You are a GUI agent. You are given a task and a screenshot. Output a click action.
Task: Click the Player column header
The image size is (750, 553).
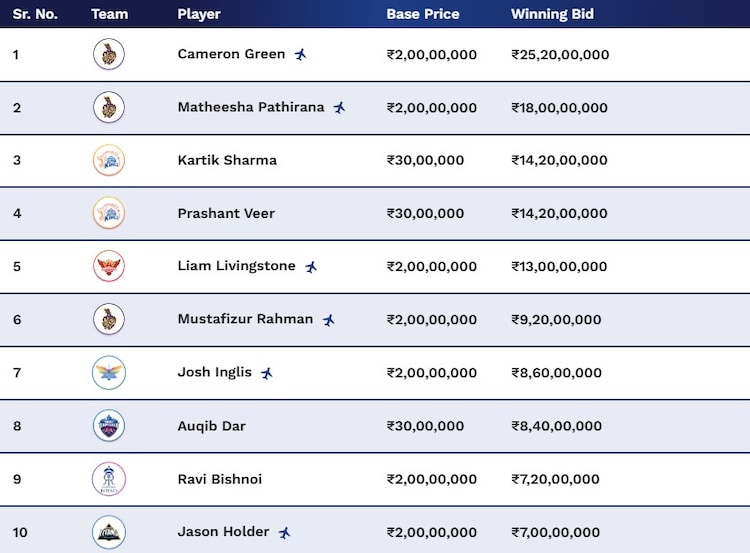tap(199, 14)
